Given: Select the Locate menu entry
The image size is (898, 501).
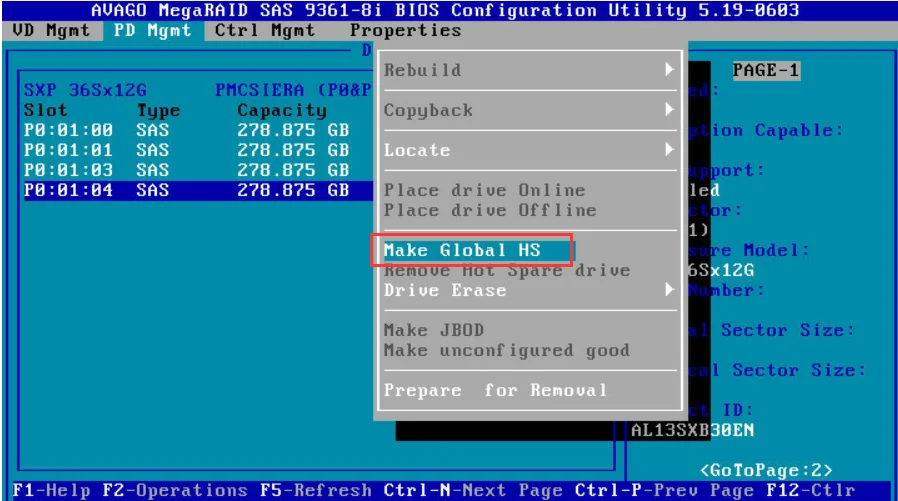Looking at the screenshot, I should [x=416, y=150].
